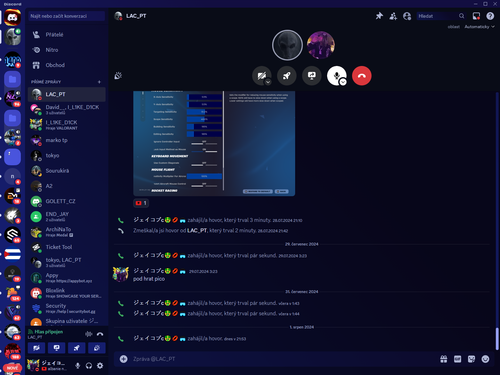Share screen from voice panel button
This screenshot has height=375, width=500.
56,348
